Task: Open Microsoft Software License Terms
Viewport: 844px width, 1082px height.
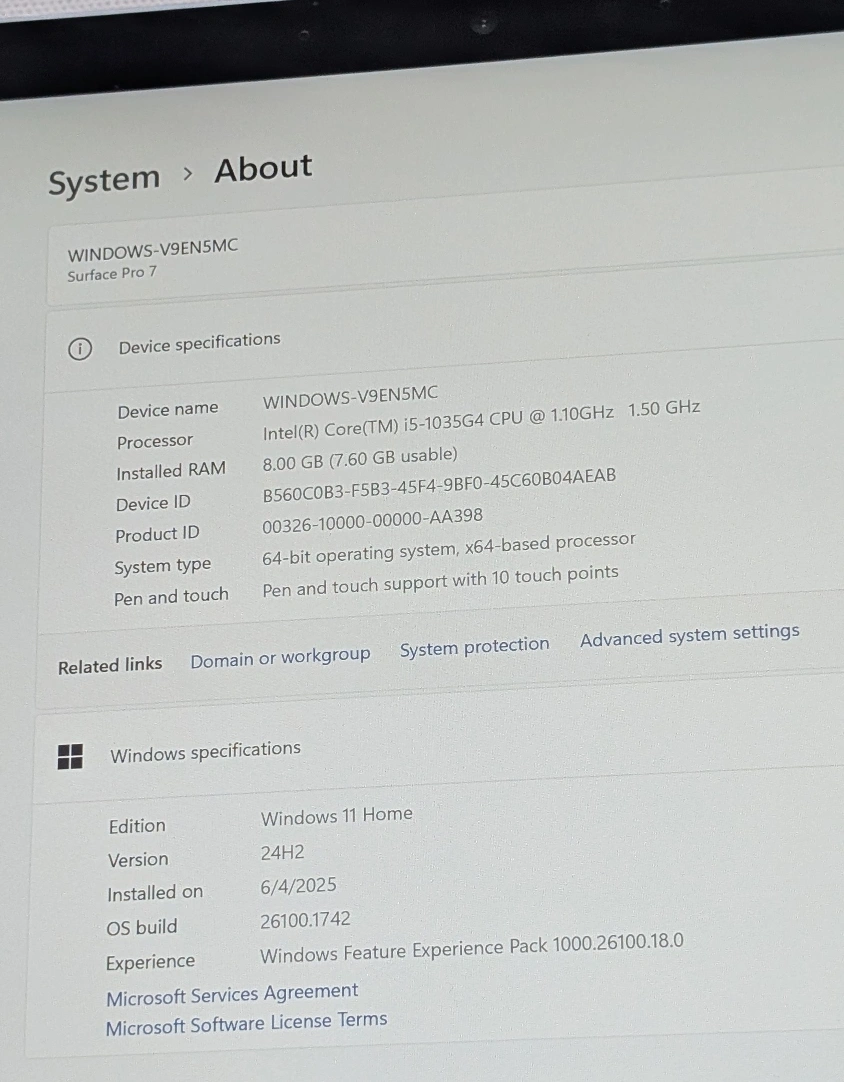Action: [246, 1023]
